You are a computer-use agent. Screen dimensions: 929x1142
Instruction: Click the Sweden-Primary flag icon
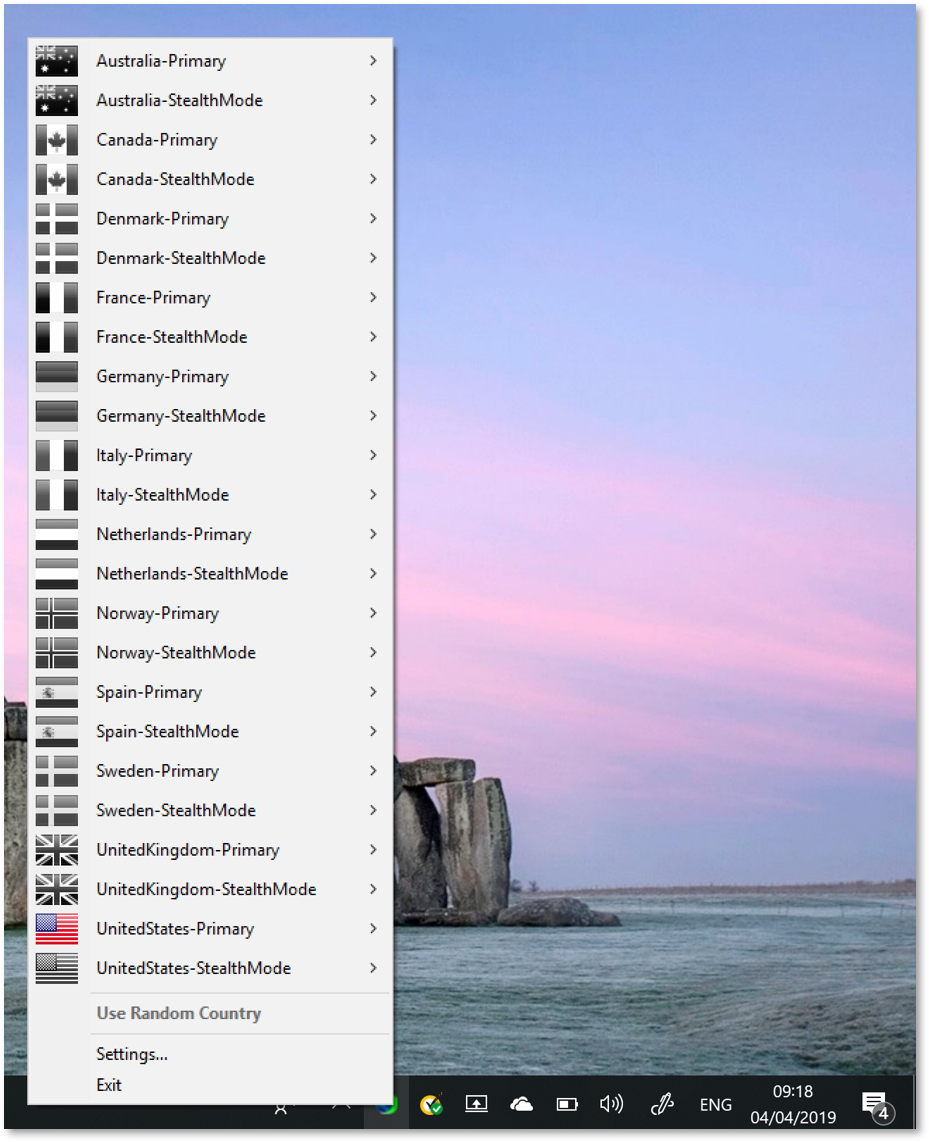click(x=57, y=771)
